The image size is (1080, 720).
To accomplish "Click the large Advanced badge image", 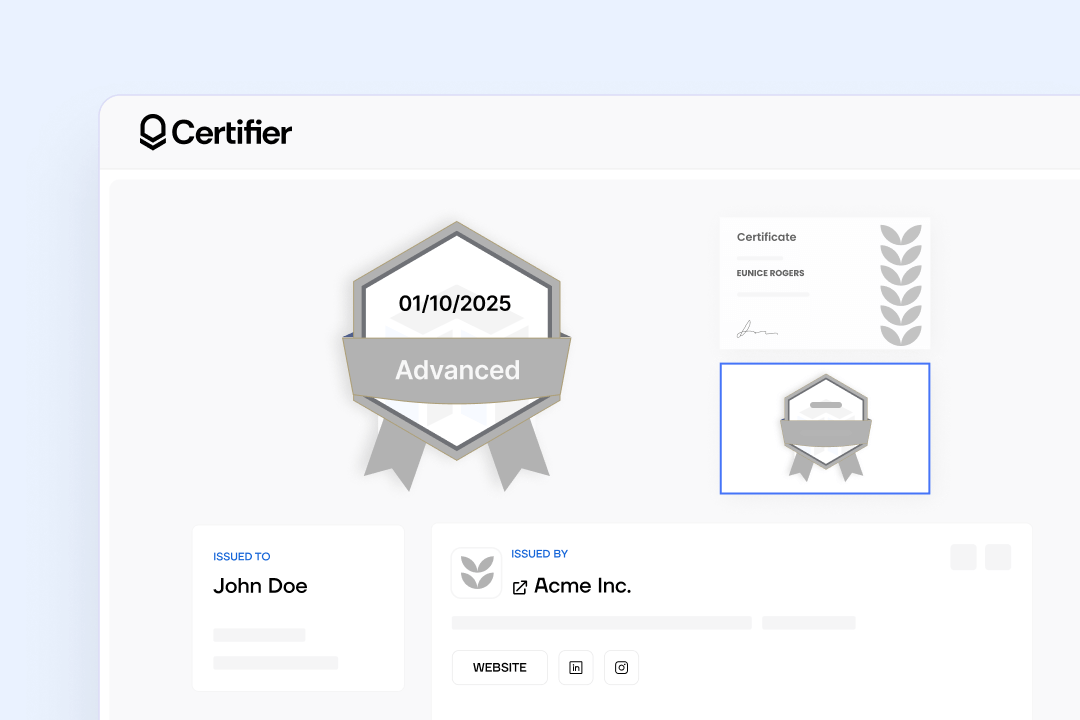I will (x=457, y=356).
